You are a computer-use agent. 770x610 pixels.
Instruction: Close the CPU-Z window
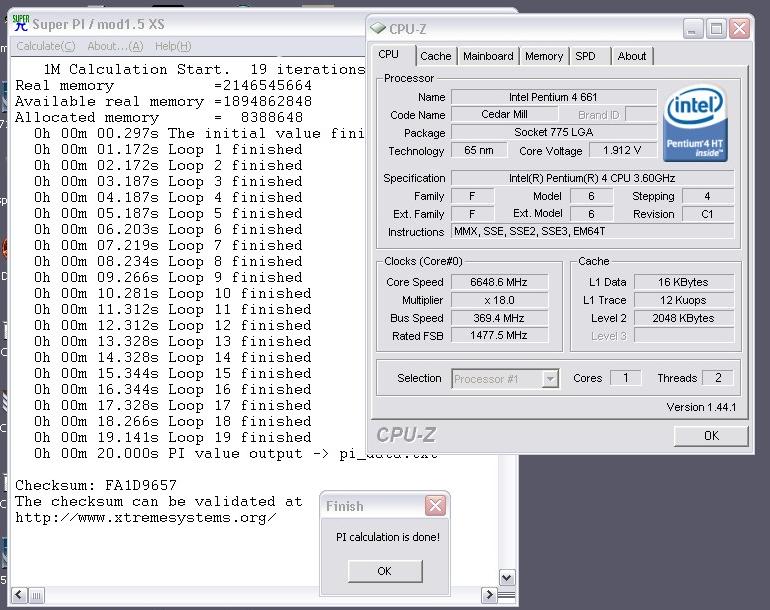point(740,29)
